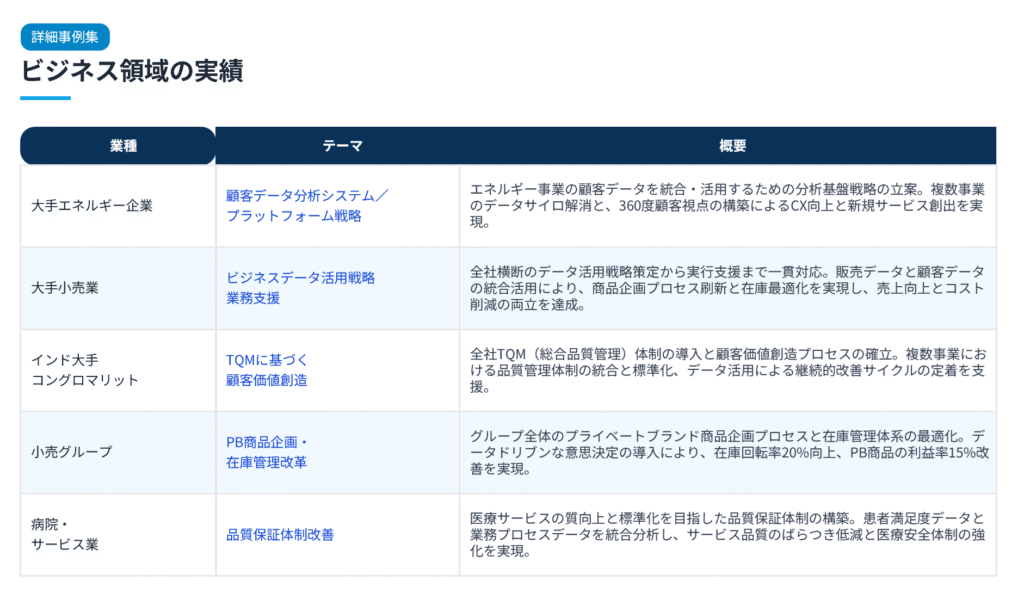1024x606 pixels.
Task: Open the ビジネスデータ活用戦略 theme link
Action: click(300, 287)
